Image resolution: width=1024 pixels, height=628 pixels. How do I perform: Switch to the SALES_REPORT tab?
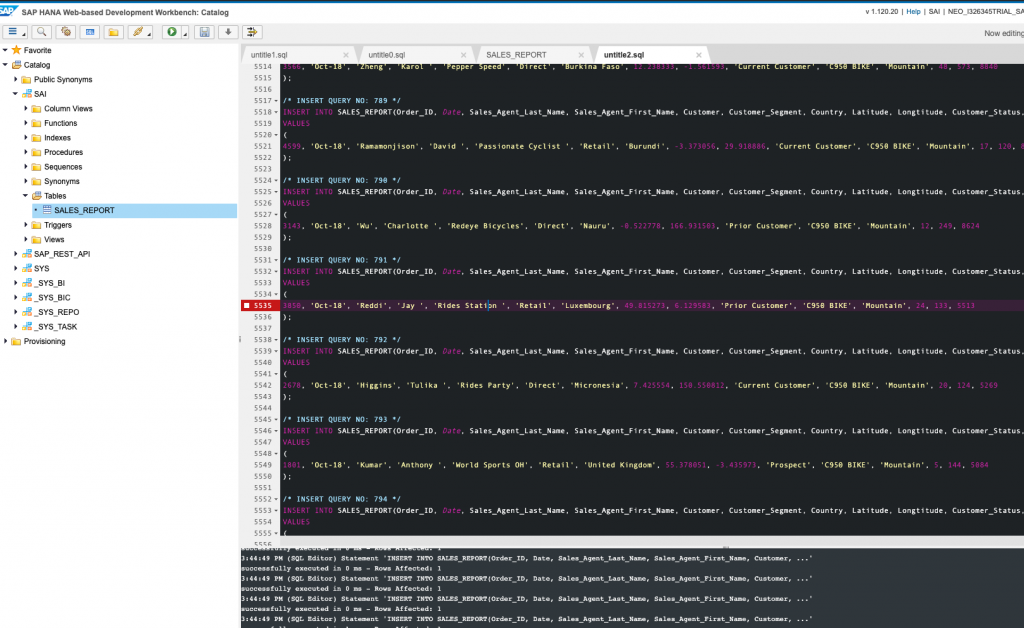[516, 55]
